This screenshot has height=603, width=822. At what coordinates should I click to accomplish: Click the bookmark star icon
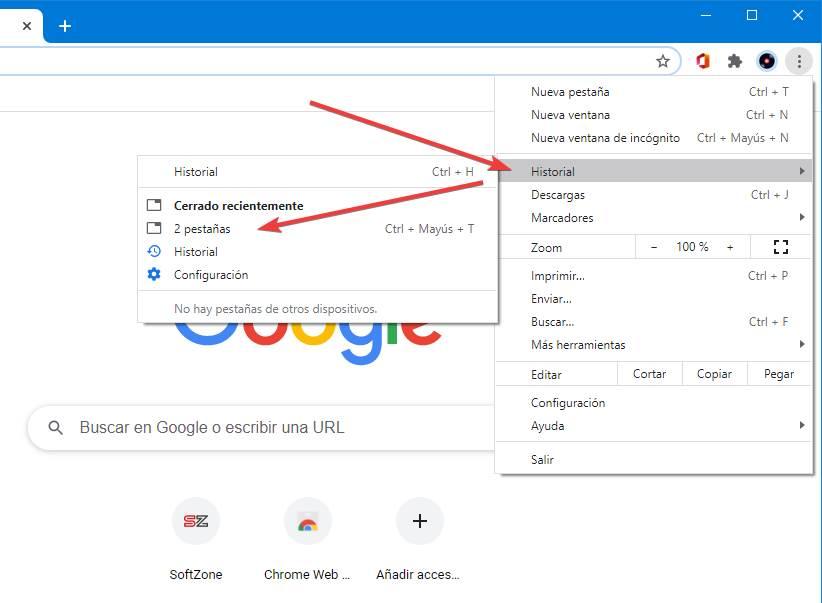(663, 61)
